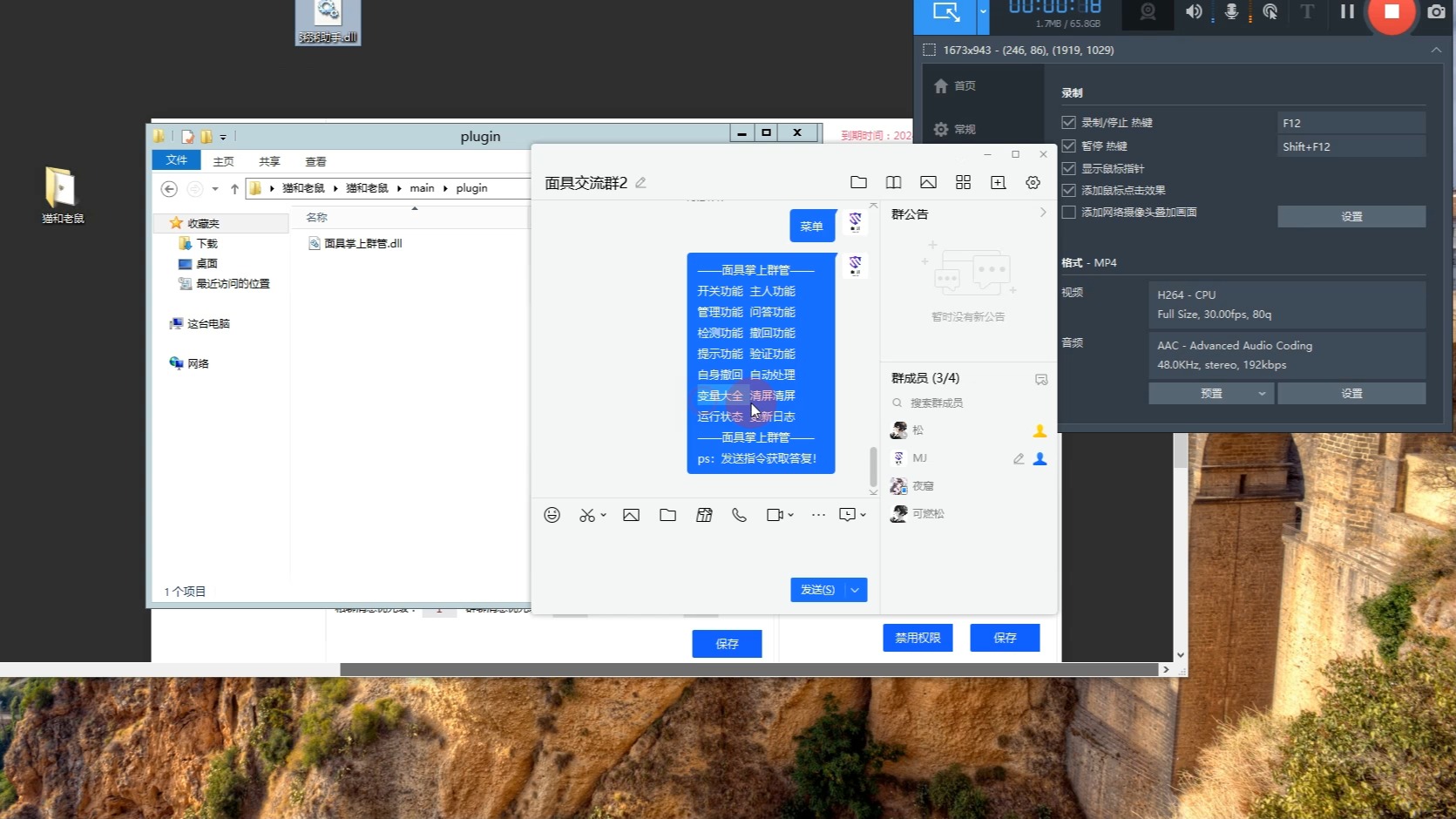
Task: Click the group member chat icon beside 群成员
Action: coord(1040,379)
